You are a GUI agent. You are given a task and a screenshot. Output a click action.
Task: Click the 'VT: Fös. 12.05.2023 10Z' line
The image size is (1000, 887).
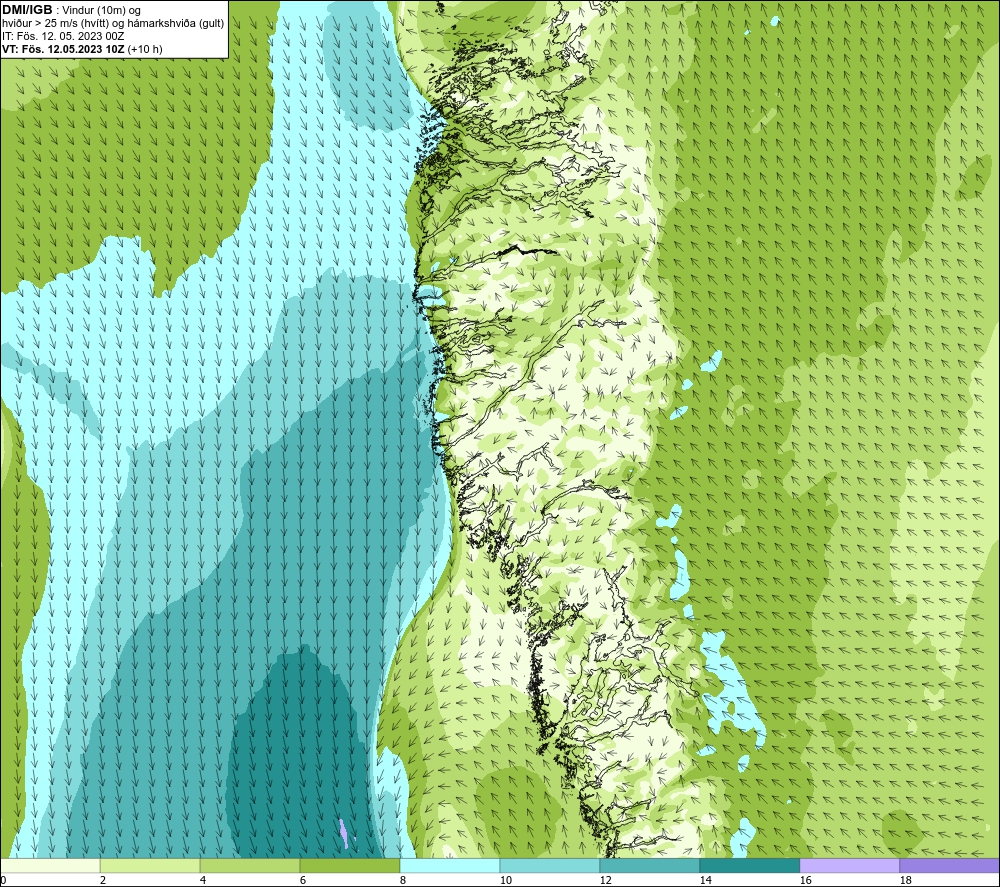(x=63, y=49)
